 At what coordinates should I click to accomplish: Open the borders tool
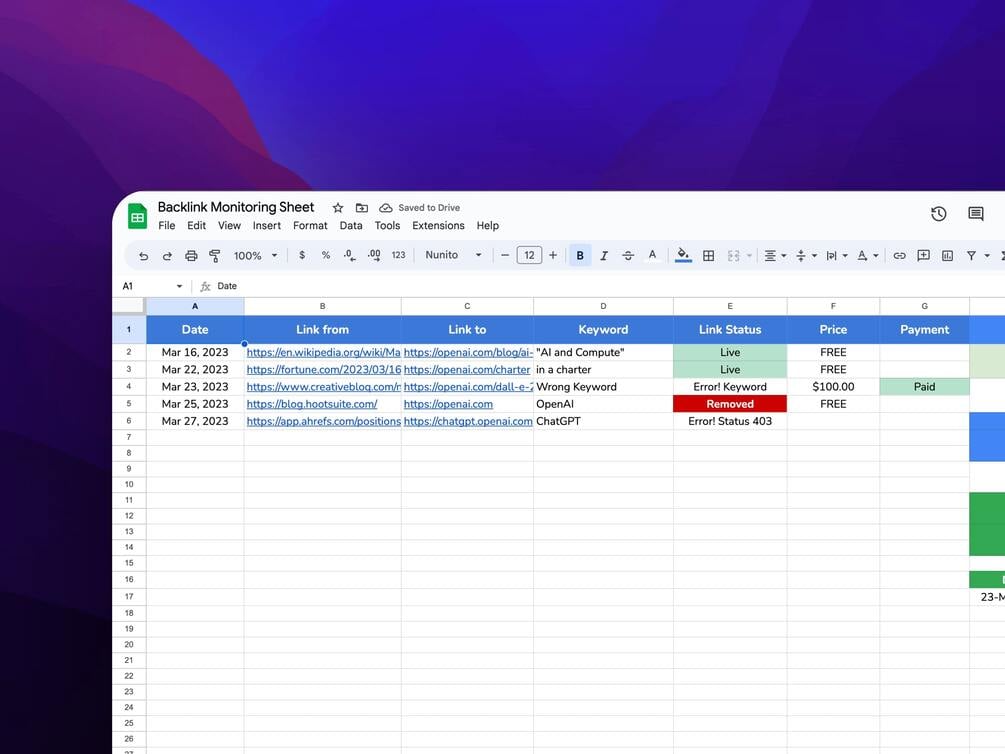(708, 255)
